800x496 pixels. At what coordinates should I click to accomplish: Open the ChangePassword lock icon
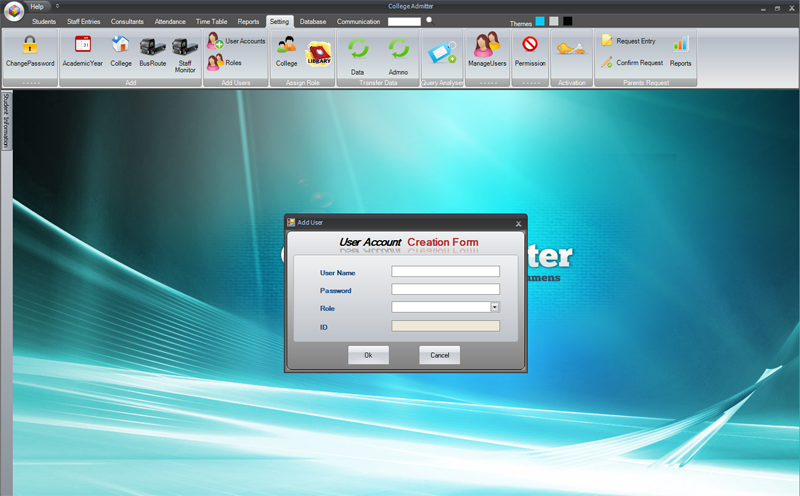(30, 45)
